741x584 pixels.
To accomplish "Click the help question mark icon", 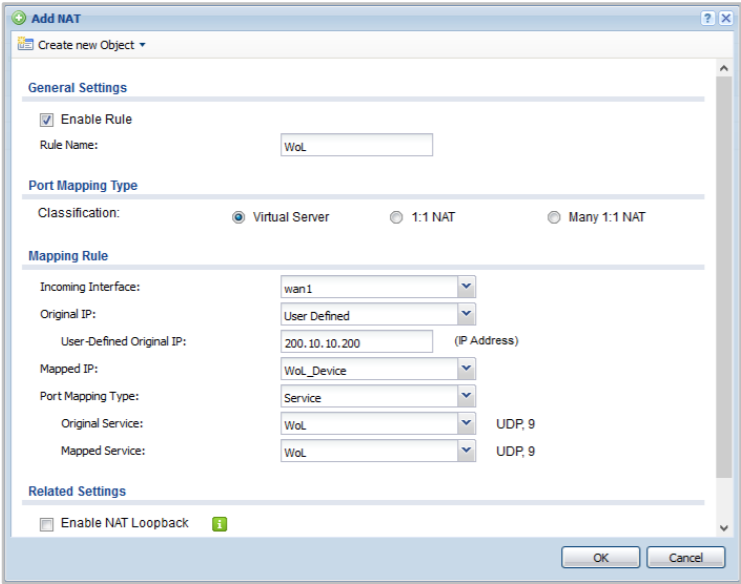I will tap(707, 18).
